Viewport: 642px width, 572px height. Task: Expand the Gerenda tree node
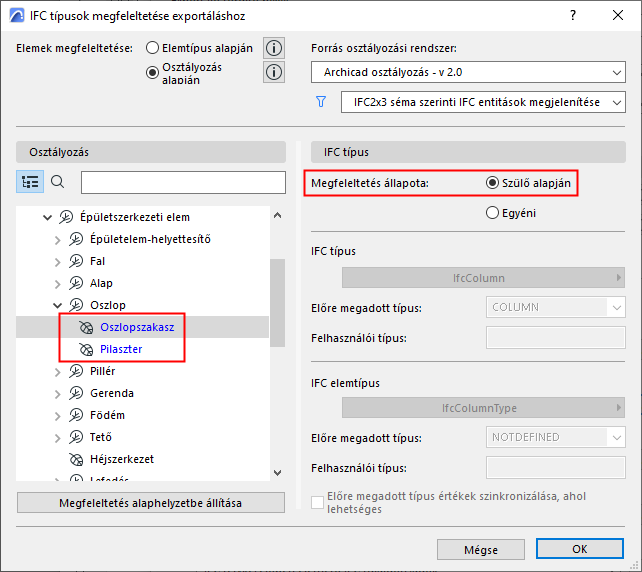[x=57, y=394]
